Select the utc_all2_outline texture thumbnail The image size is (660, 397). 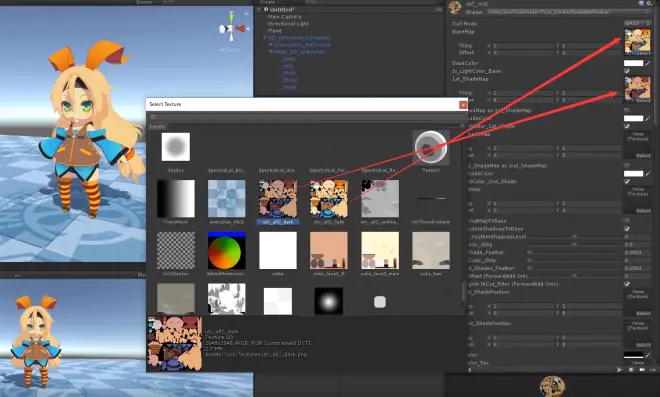(x=380, y=199)
